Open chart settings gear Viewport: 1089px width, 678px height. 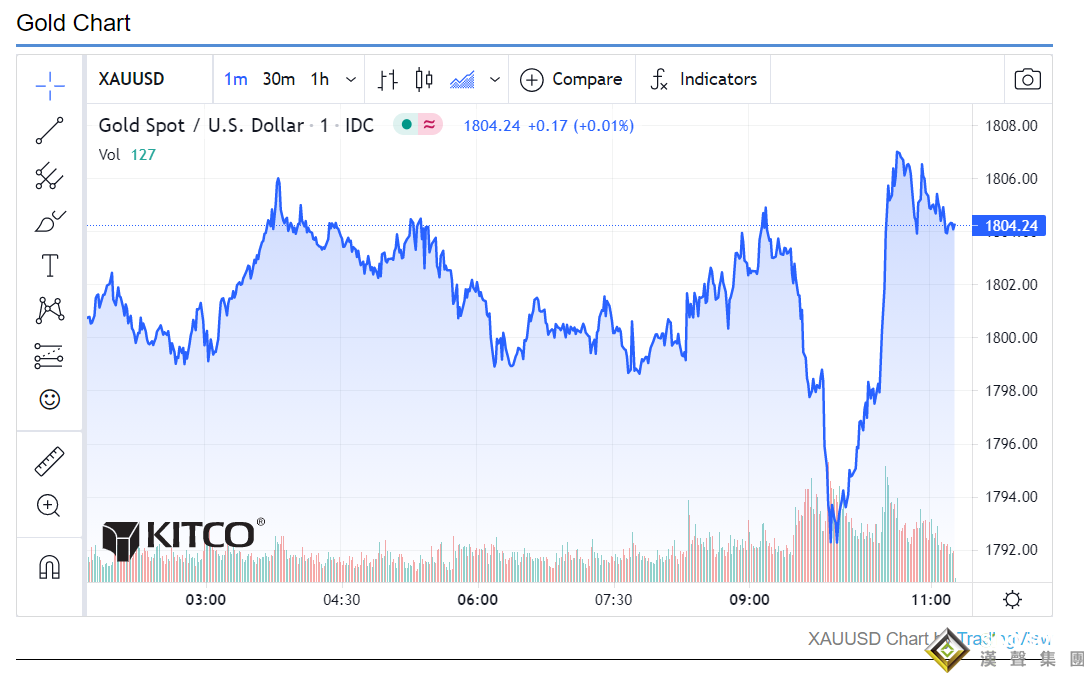coord(1012,600)
